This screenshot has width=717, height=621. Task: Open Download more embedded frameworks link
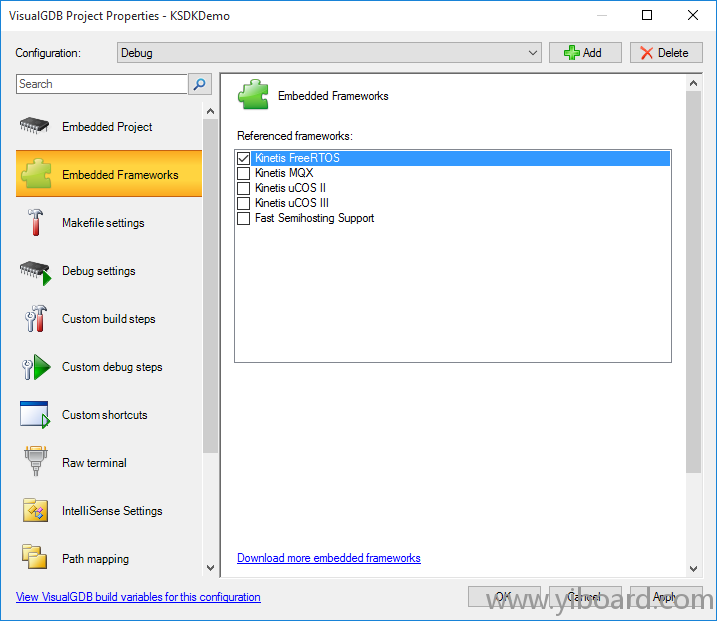[x=329, y=558]
